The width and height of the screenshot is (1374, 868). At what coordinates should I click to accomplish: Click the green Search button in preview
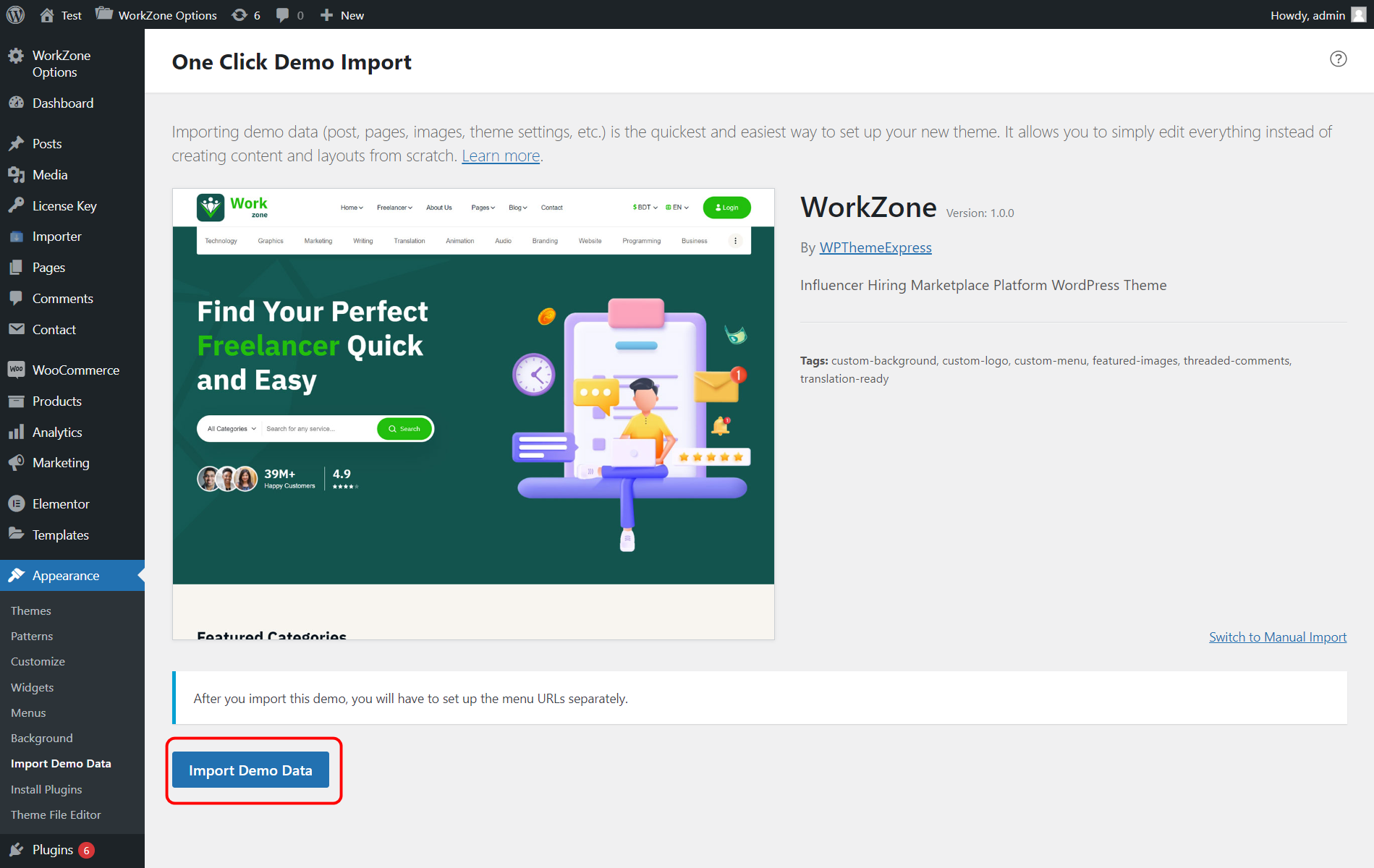(404, 429)
